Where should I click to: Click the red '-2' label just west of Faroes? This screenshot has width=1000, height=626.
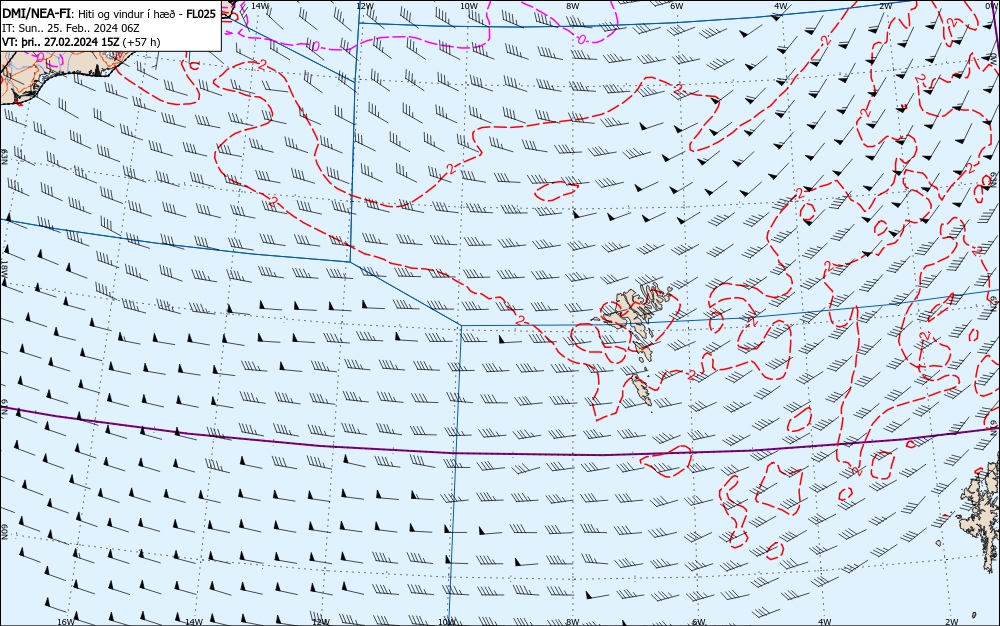pos(521,319)
